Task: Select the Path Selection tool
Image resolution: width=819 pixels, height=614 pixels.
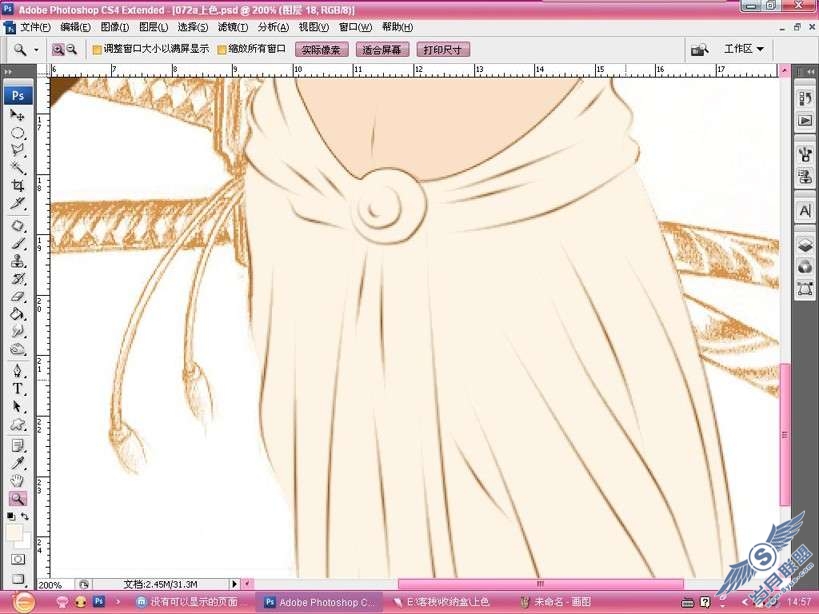Action: [17, 407]
